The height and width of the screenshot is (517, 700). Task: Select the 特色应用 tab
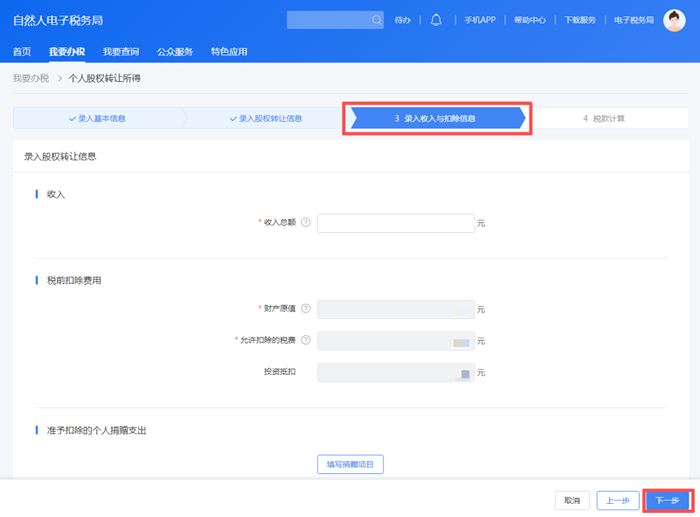click(x=229, y=51)
